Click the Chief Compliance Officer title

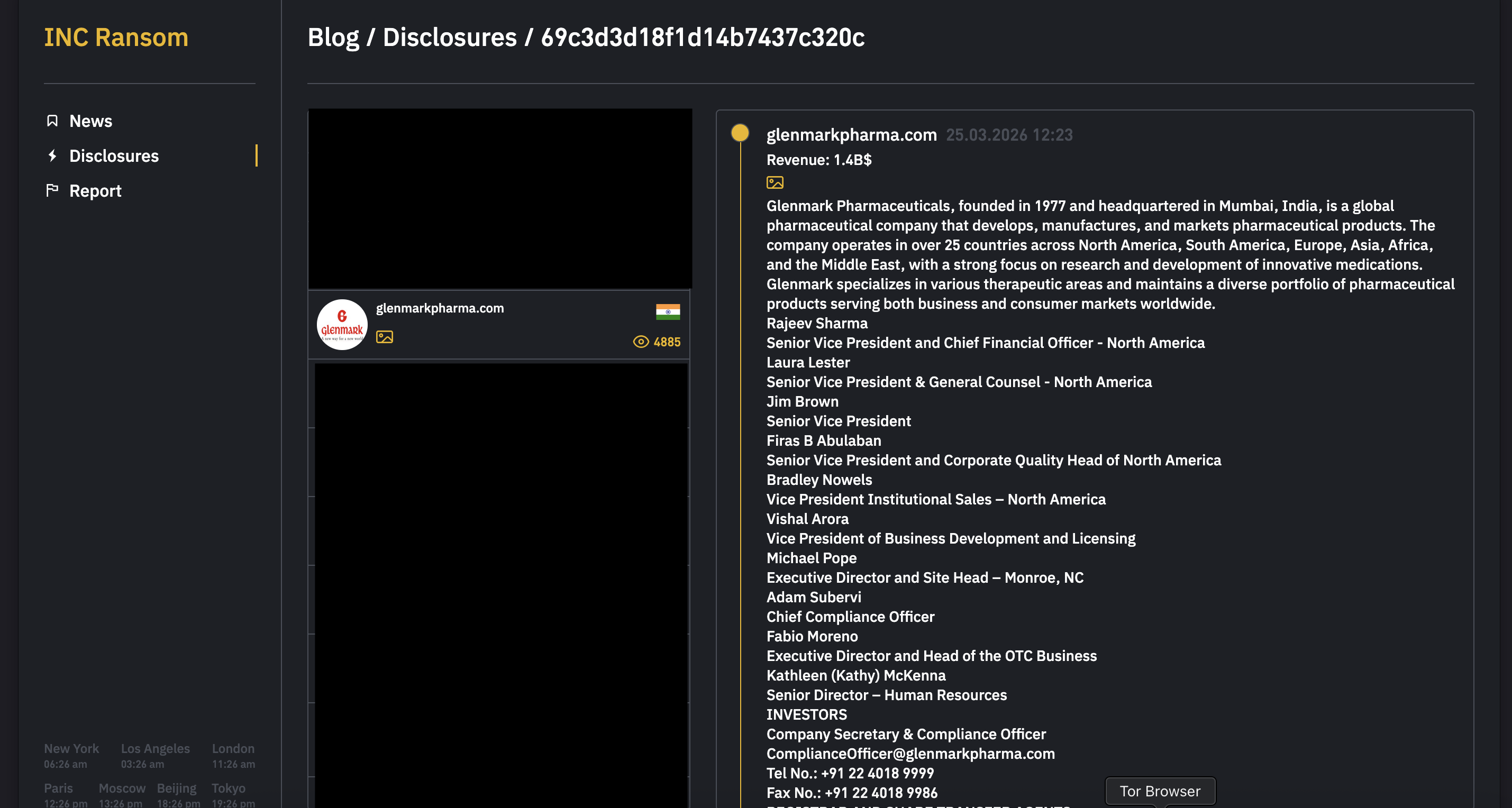click(x=851, y=617)
